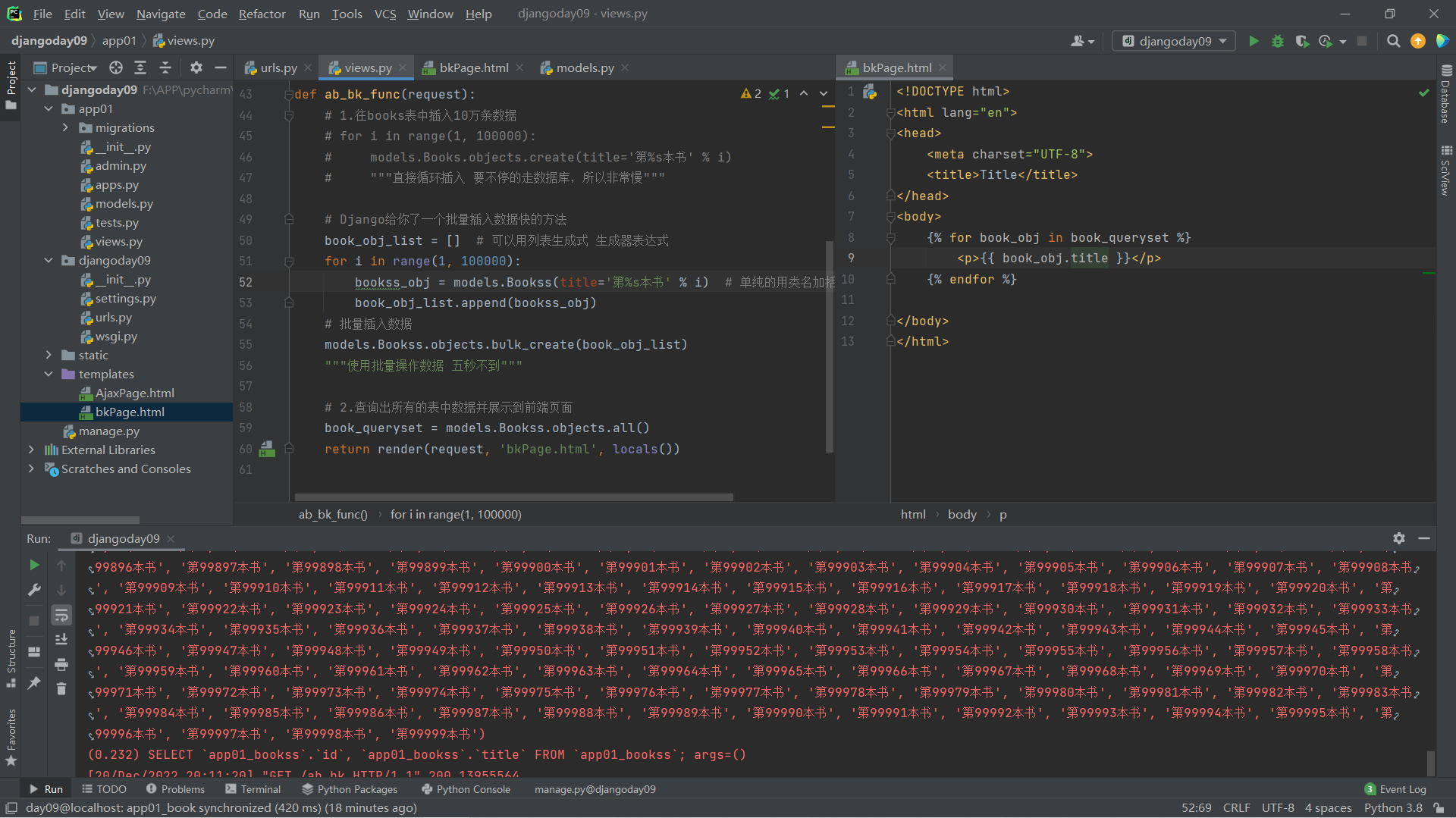This screenshot has width=1456, height=818.
Task: Open the Refactor menu
Action: 262,14
